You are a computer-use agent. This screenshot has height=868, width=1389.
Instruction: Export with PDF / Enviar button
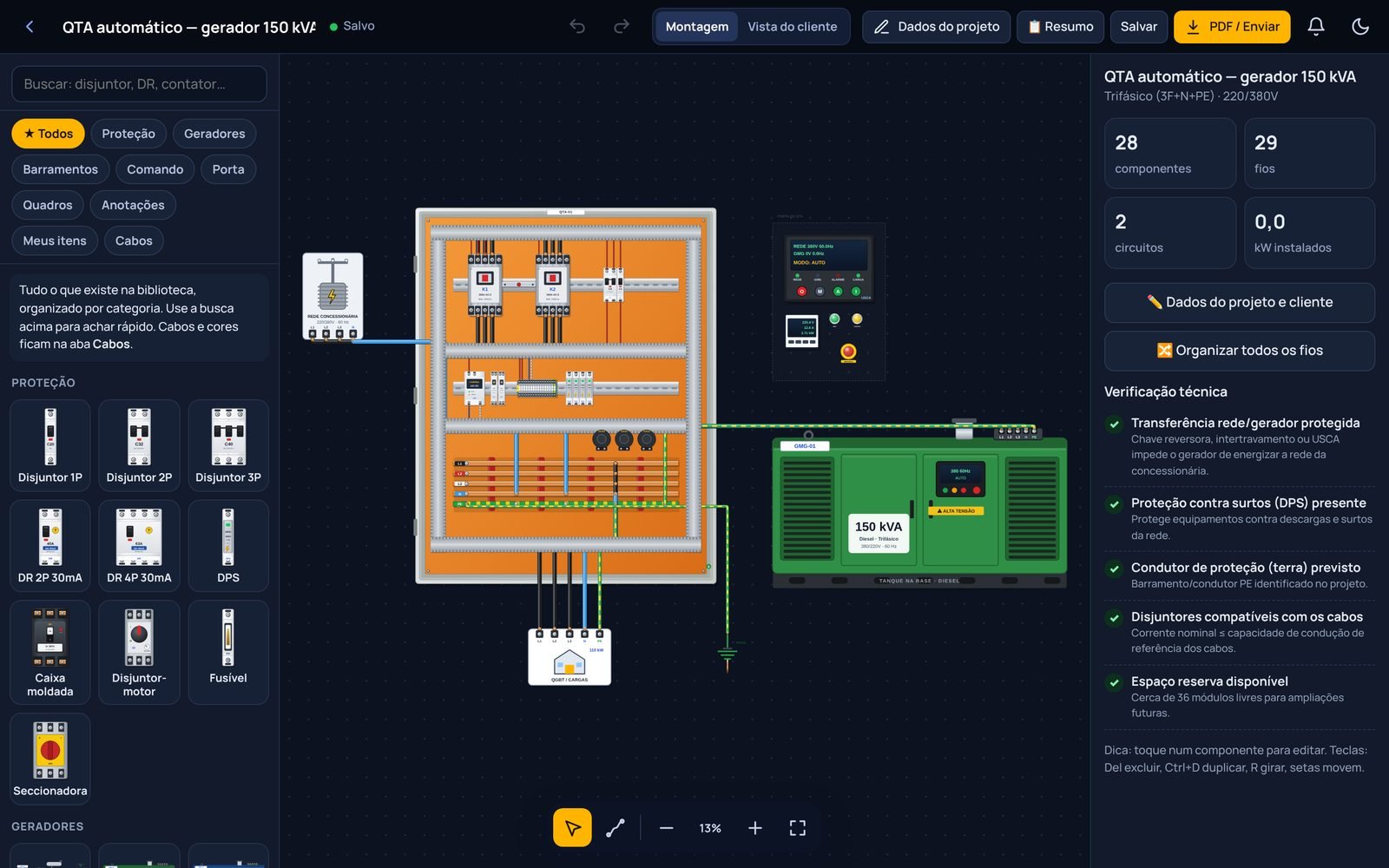click(x=1233, y=27)
